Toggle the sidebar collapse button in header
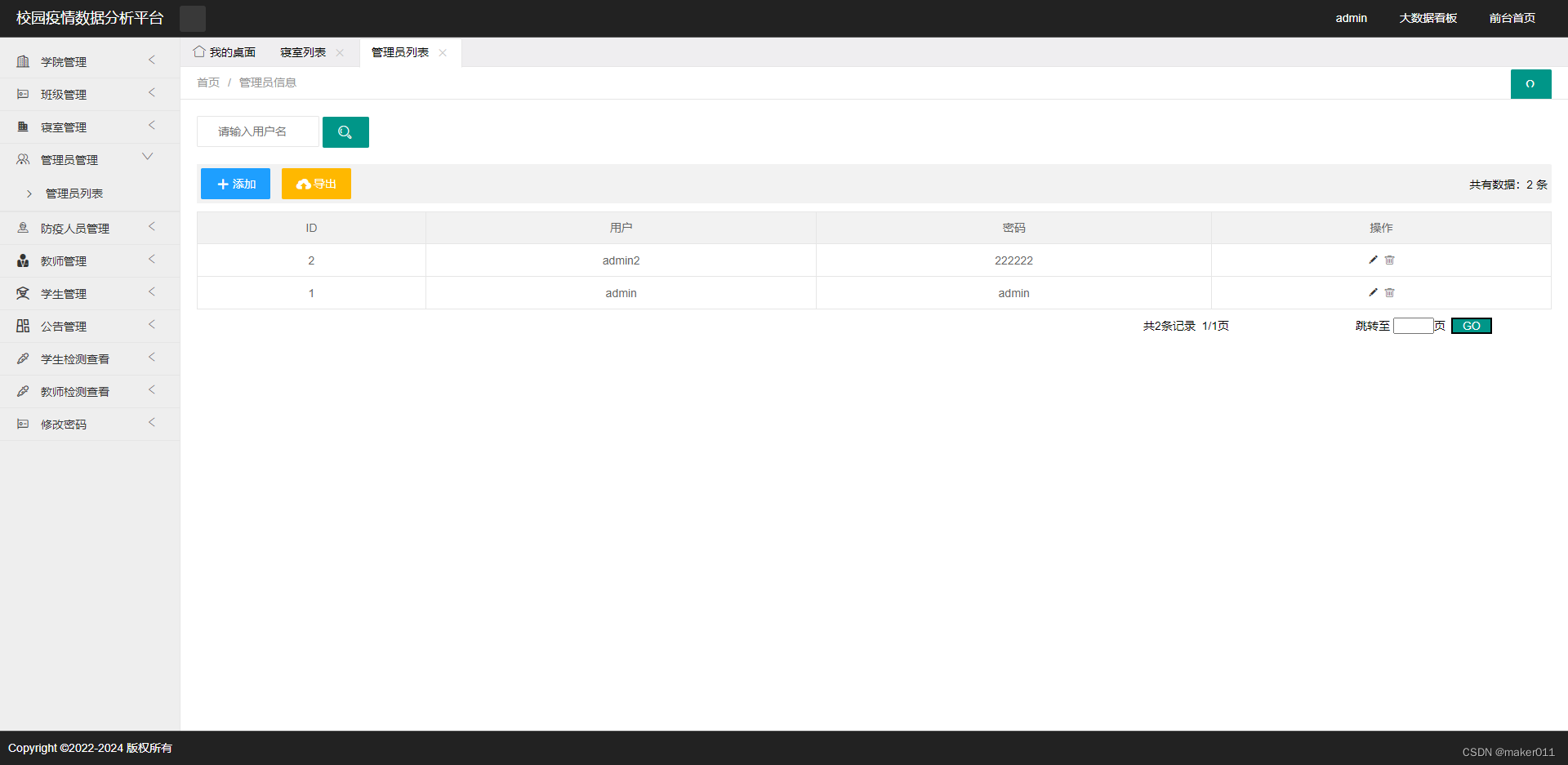 193,18
